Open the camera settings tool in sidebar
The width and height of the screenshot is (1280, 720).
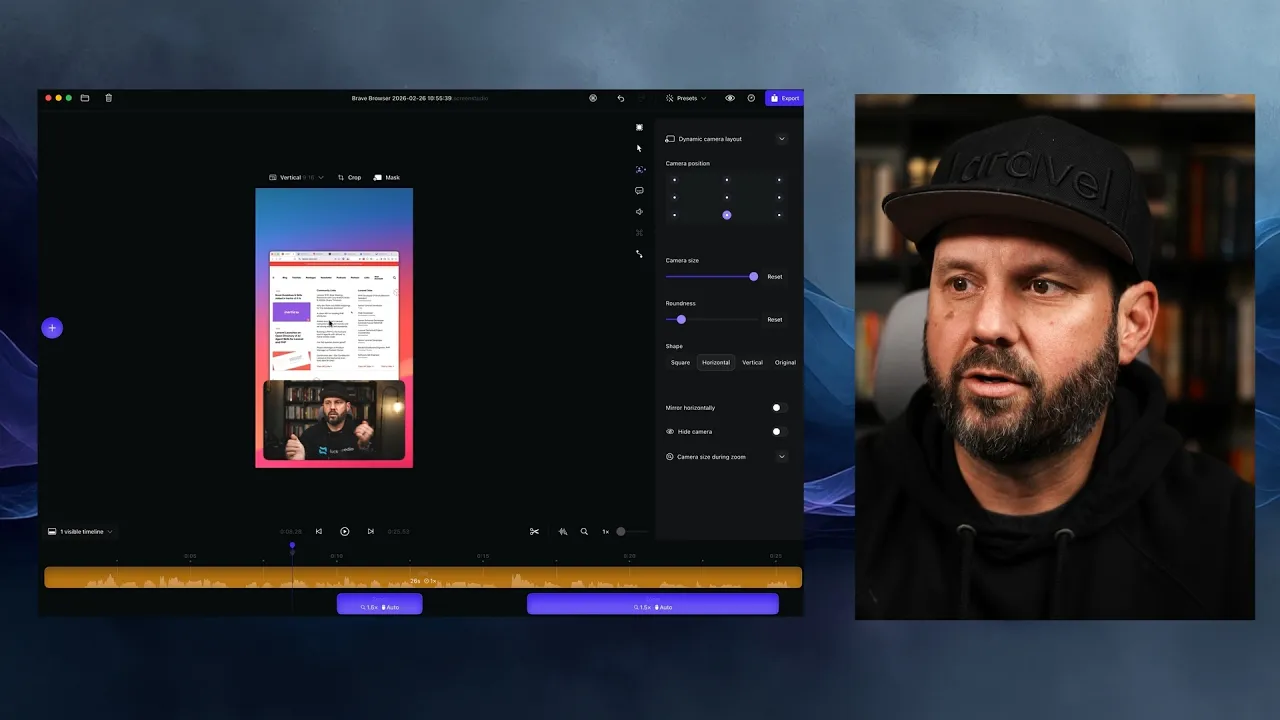point(639,170)
